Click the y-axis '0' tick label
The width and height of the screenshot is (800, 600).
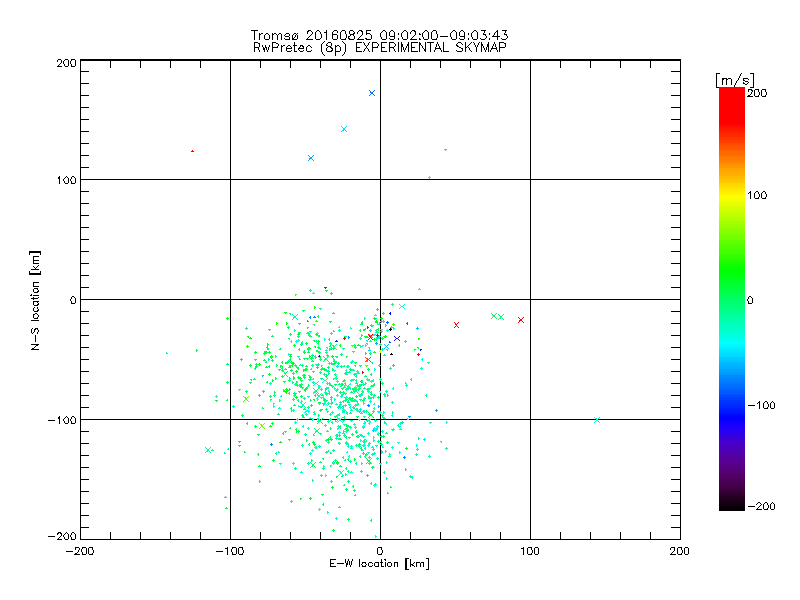point(73,300)
